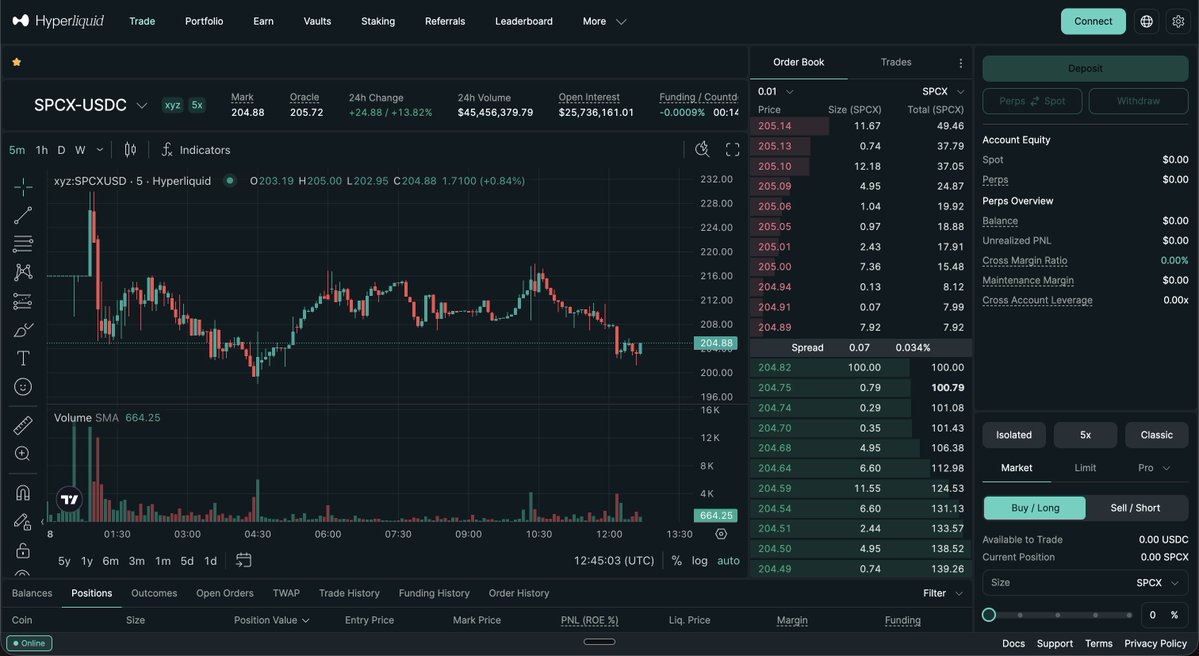Image resolution: width=1199 pixels, height=656 pixels.
Task: Click the quick search lightning icon
Action: (702, 150)
